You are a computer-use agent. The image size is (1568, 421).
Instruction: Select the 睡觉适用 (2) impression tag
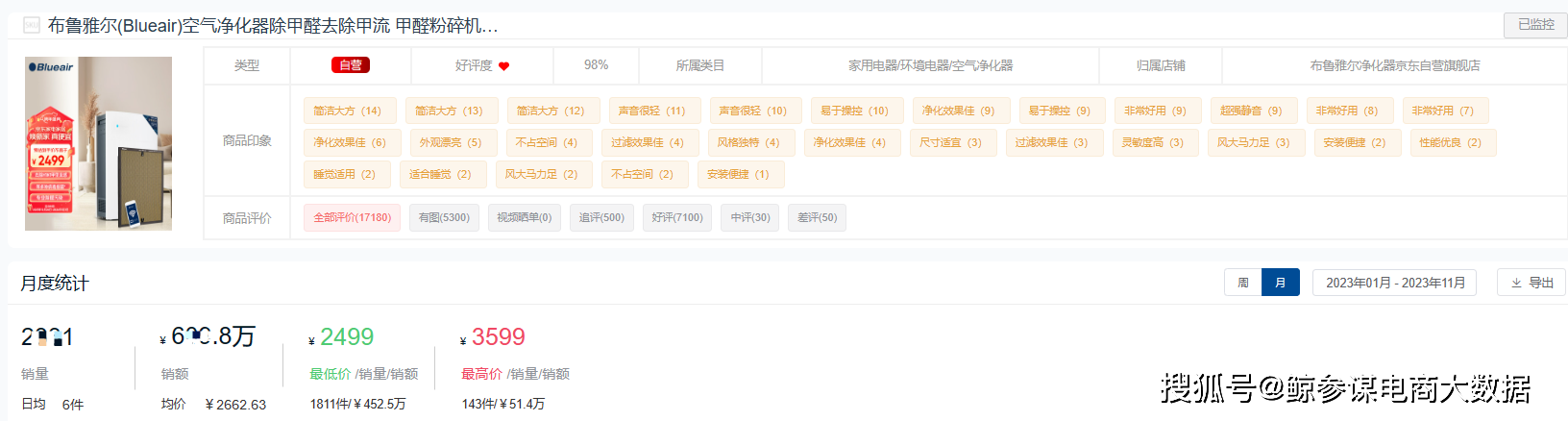345,174
